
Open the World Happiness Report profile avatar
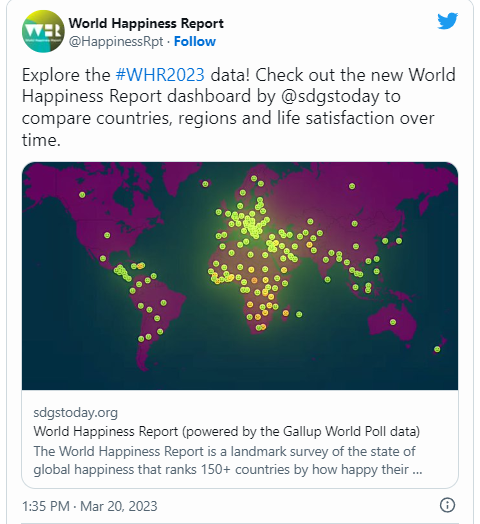click(43, 31)
